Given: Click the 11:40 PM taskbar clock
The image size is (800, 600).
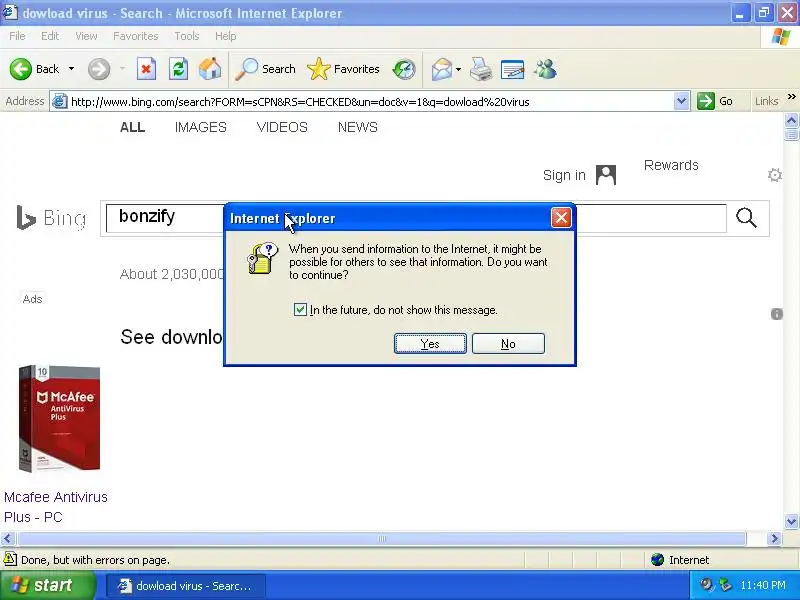Looking at the screenshot, I should coord(762,585).
